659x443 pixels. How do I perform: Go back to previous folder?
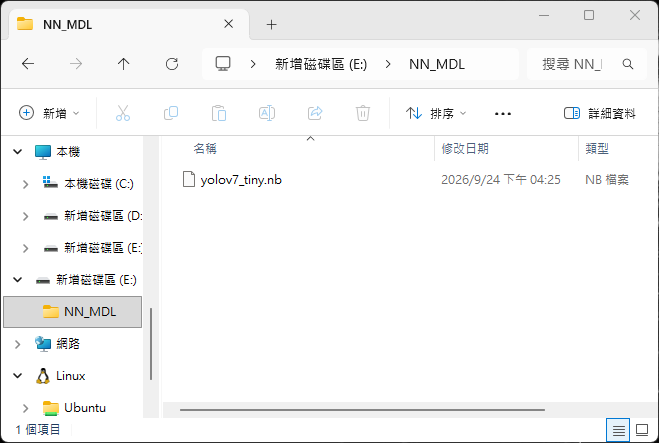28,64
